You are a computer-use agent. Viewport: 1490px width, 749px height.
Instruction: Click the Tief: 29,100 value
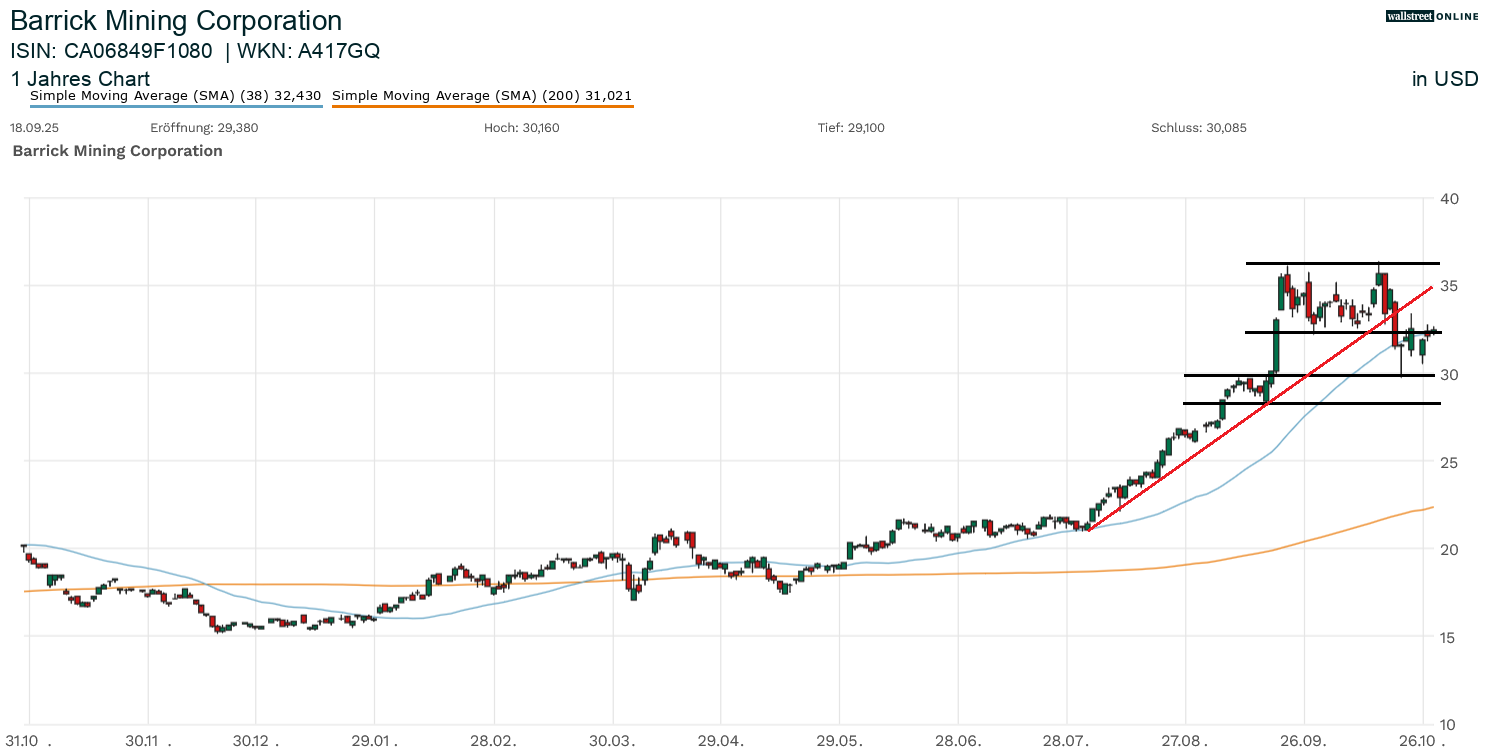pyautogui.click(x=851, y=128)
